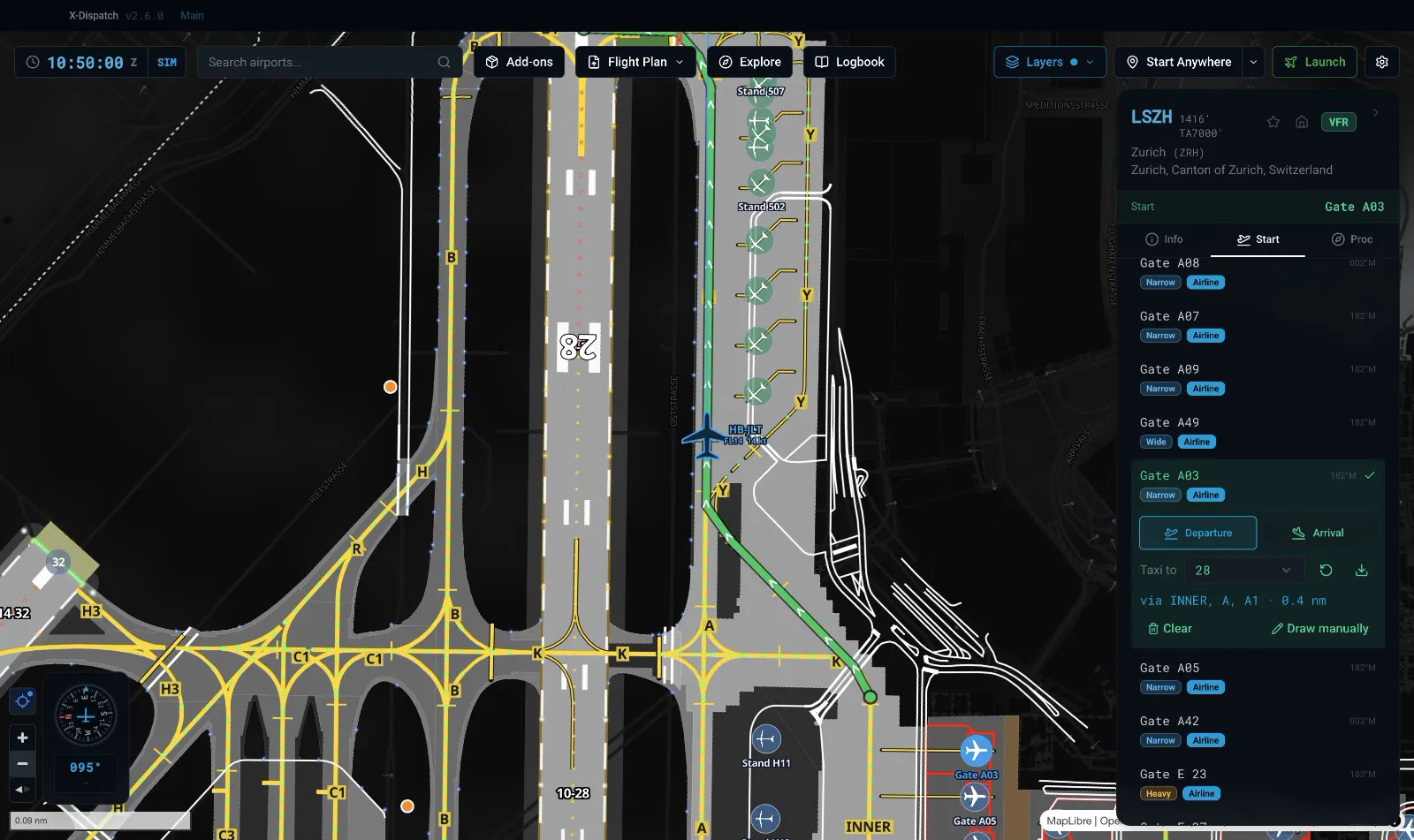
Task: Click the Wide tag on Gate A49
Action: [x=1156, y=442]
